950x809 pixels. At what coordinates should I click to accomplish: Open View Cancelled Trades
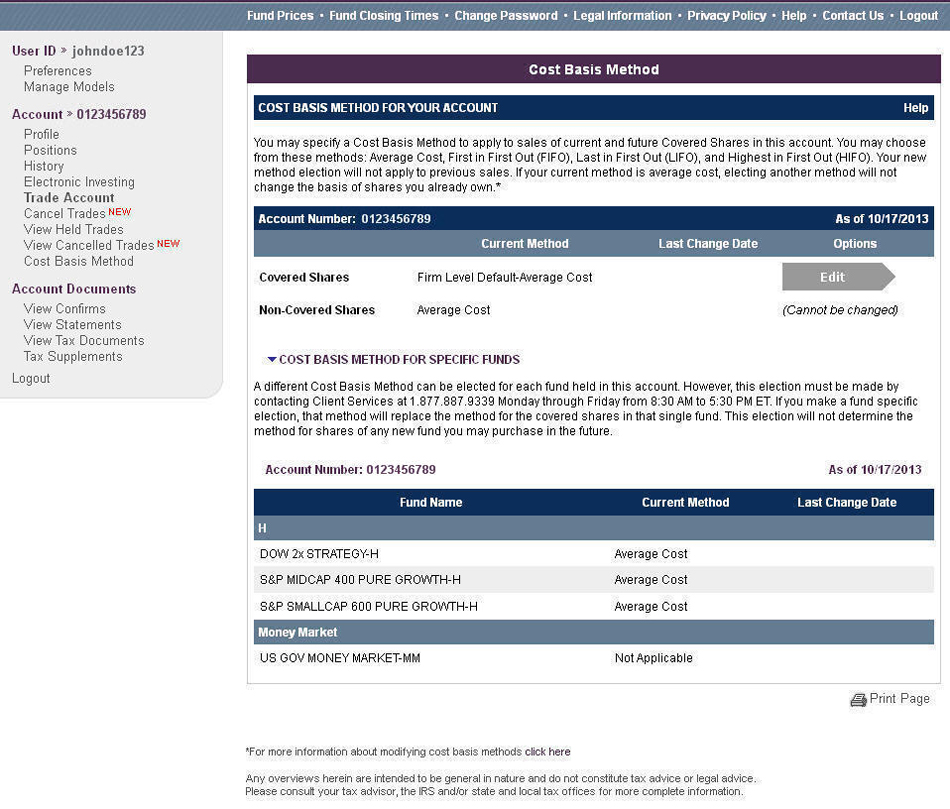[89, 245]
